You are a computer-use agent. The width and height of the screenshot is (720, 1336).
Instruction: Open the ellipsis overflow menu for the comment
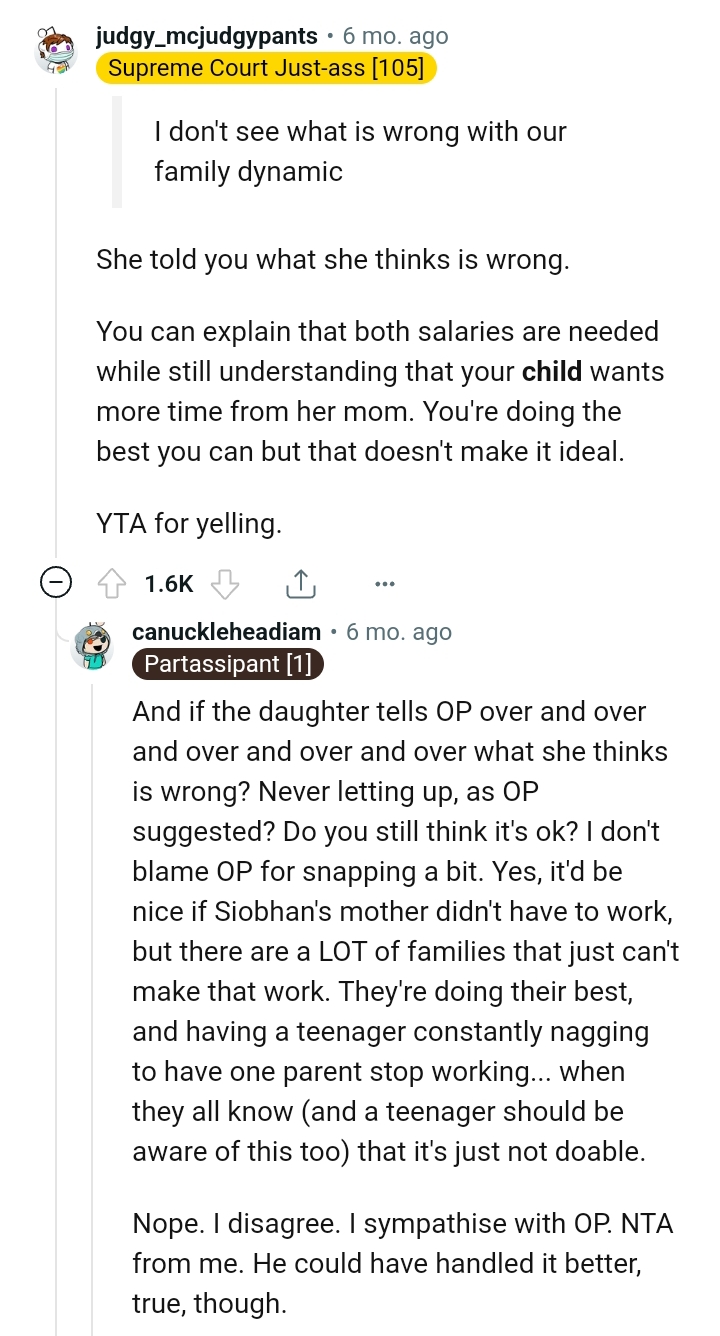pyautogui.click(x=385, y=583)
